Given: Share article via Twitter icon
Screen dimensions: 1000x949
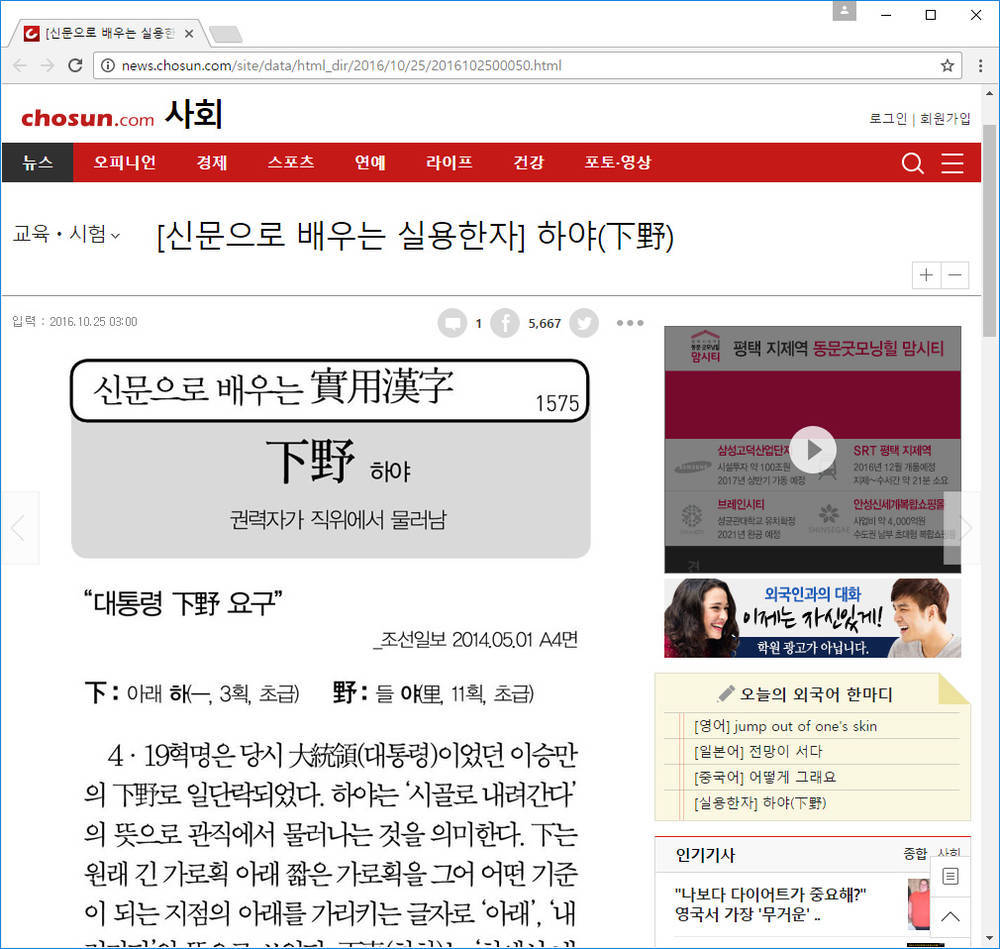Looking at the screenshot, I should point(583,323).
